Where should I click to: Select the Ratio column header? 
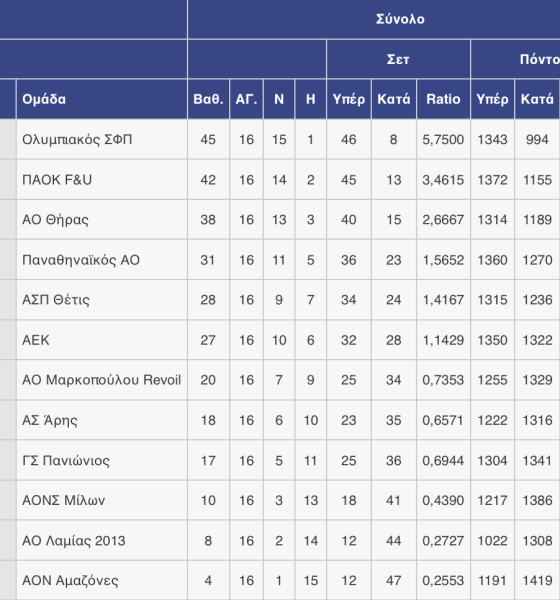pos(443,99)
